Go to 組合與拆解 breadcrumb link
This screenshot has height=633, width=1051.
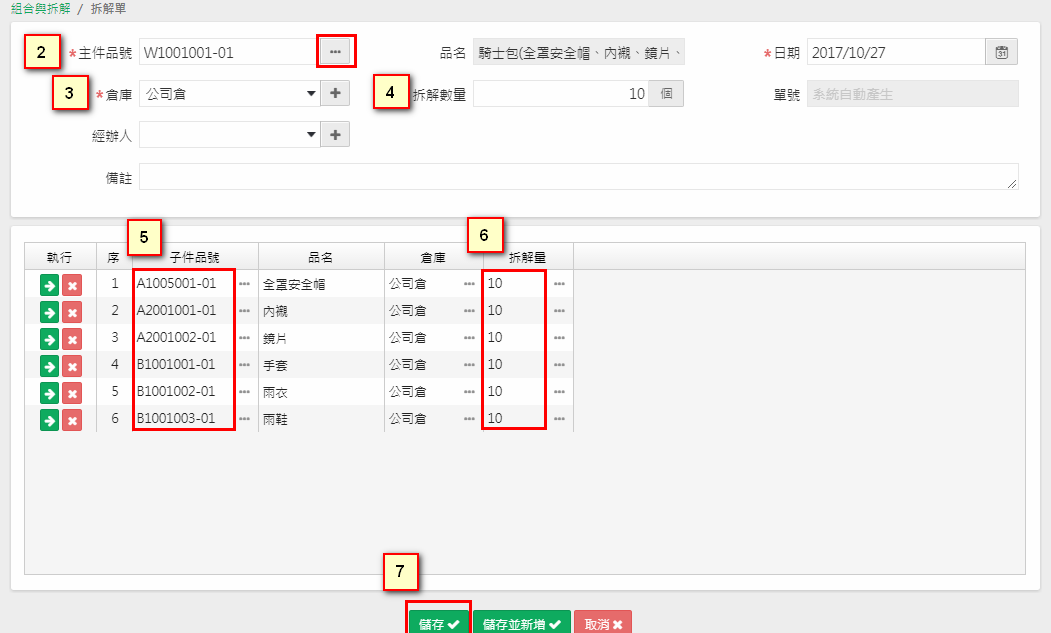pyautogui.click(x=40, y=9)
